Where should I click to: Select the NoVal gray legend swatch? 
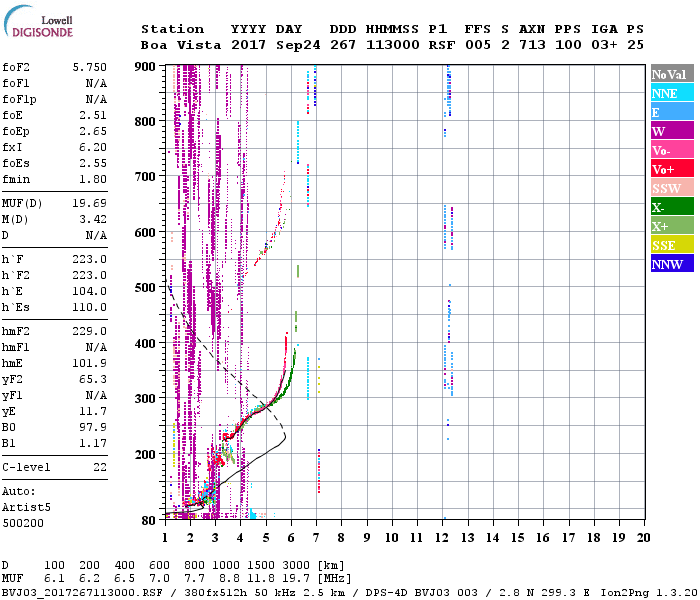click(x=668, y=74)
